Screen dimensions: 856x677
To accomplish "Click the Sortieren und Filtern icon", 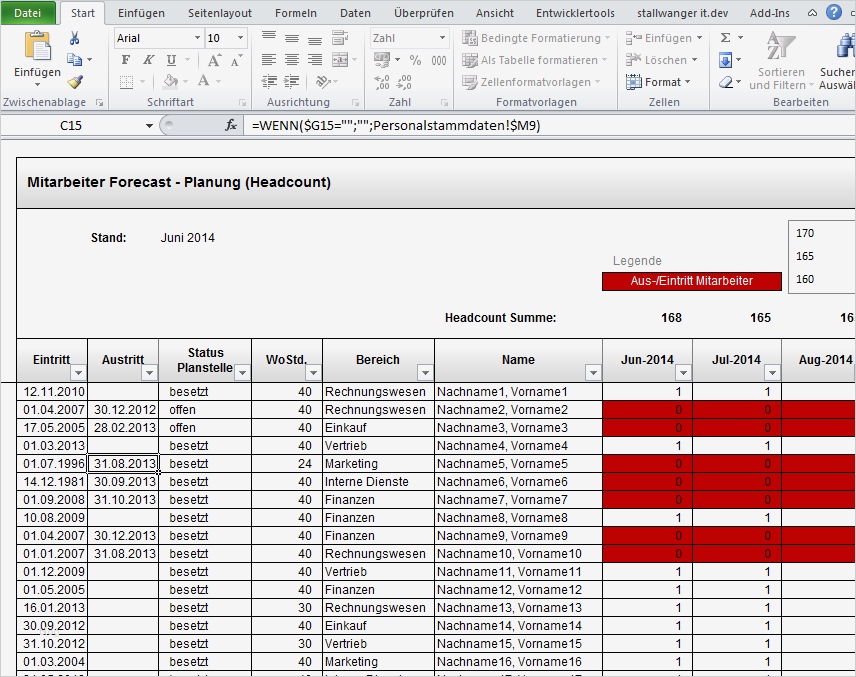I will point(779,47).
